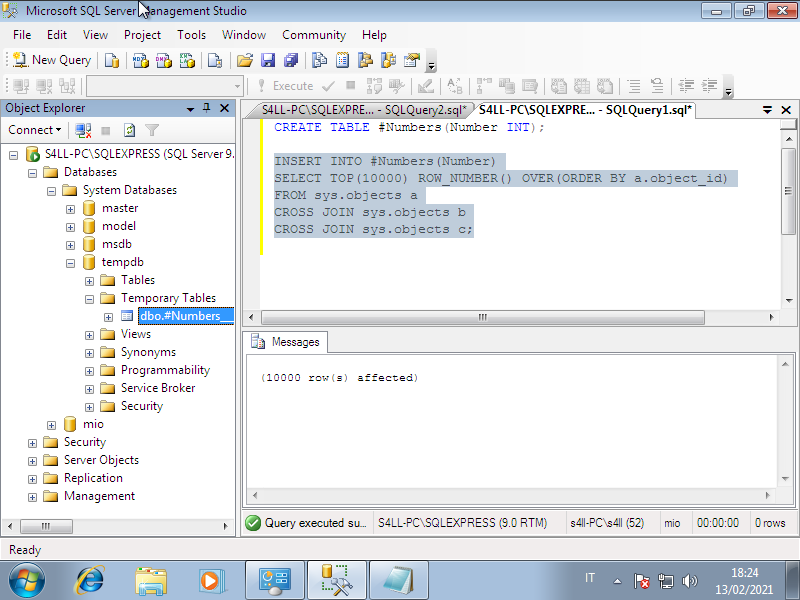
Task: Open the Edit menu
Action: pyautogui.click(x=57, y=35)
